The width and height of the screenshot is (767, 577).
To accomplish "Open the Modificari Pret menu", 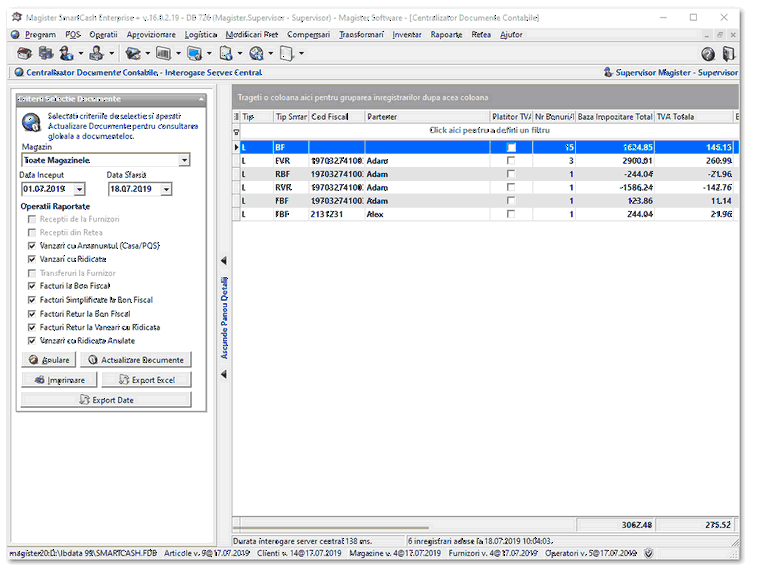I will click(252, 35).
